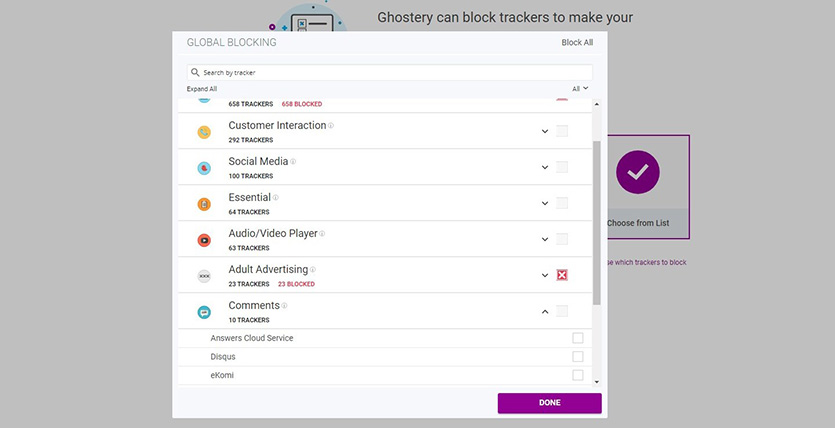Click info icon next to Adult Advertising

[x=313, y=269]
